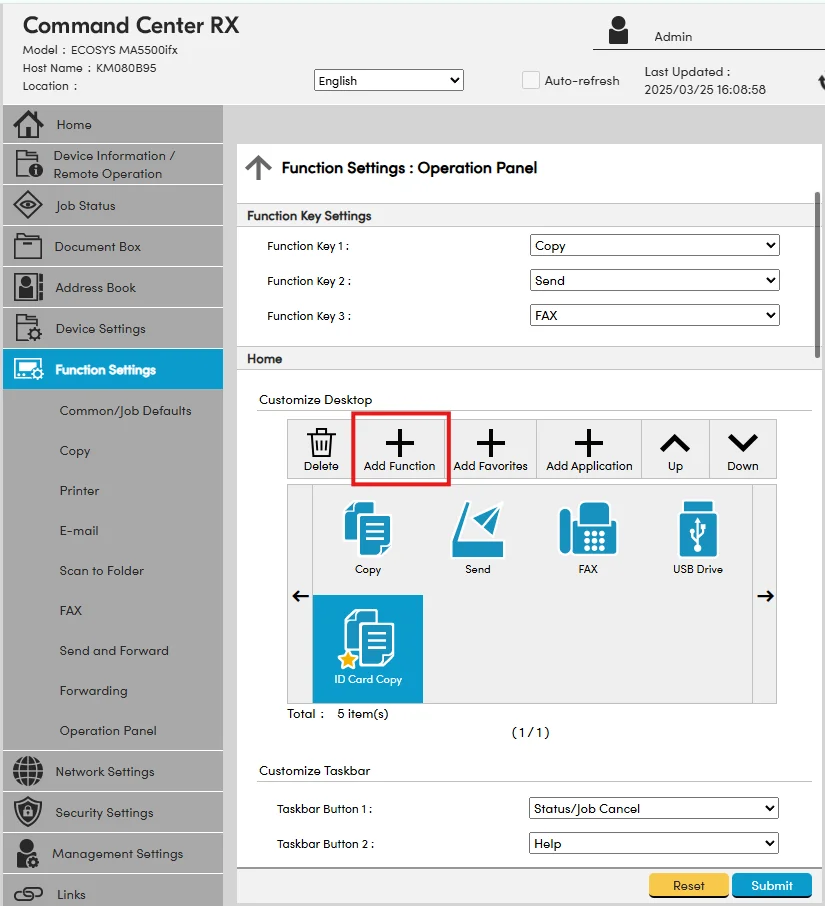Expand Taskbar Button 1 dropdown

tap(654, 809)
